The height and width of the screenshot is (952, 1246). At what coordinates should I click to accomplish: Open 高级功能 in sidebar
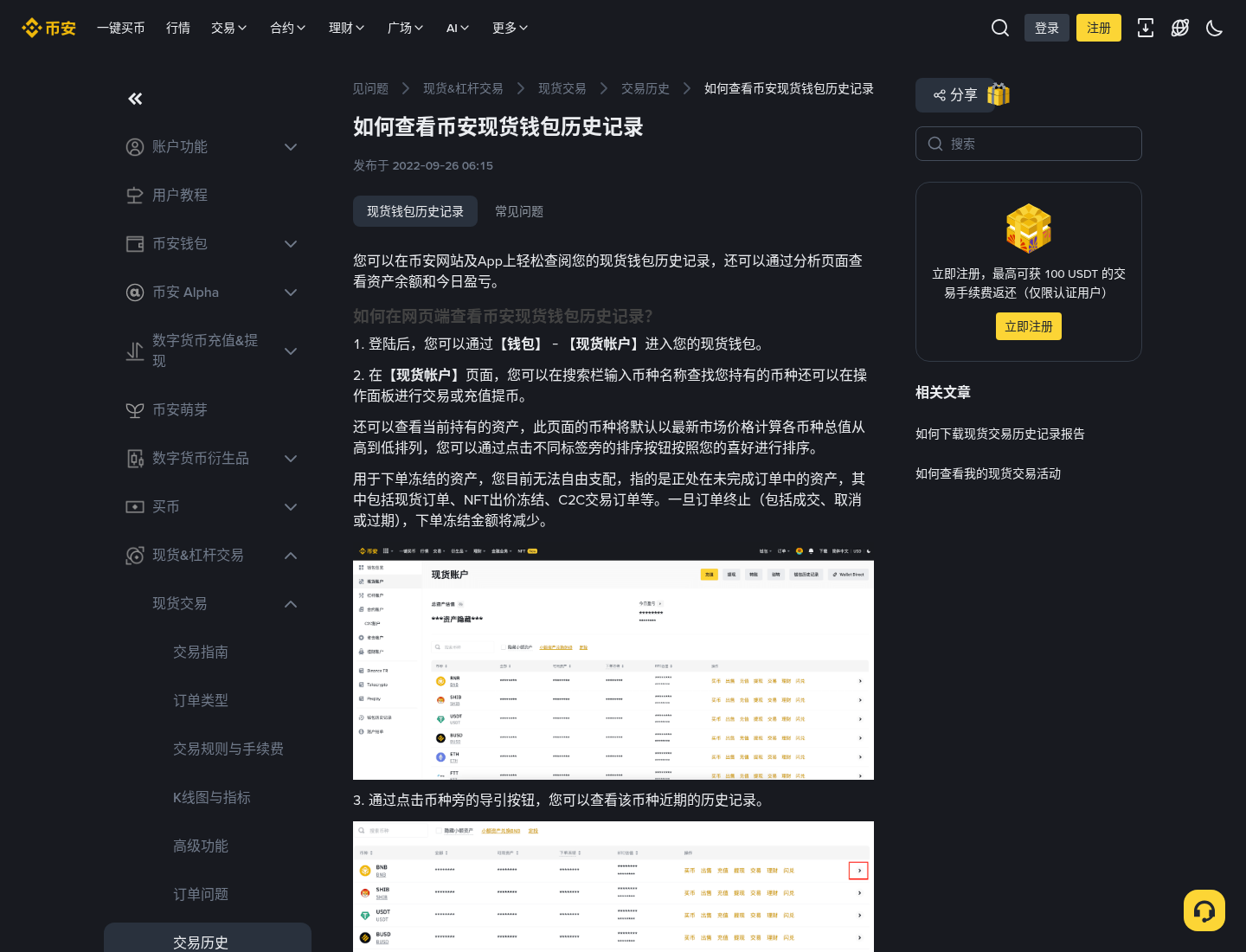coord(201,846)
